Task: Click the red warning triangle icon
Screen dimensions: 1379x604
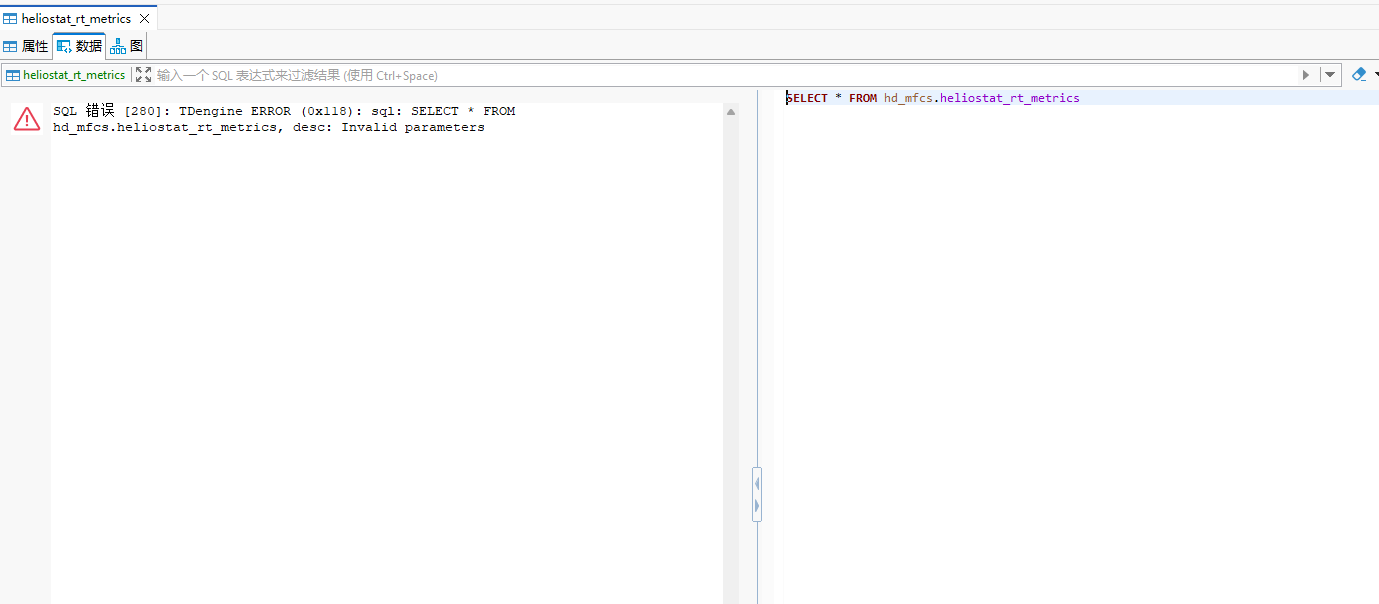Action: click(26, 119)
